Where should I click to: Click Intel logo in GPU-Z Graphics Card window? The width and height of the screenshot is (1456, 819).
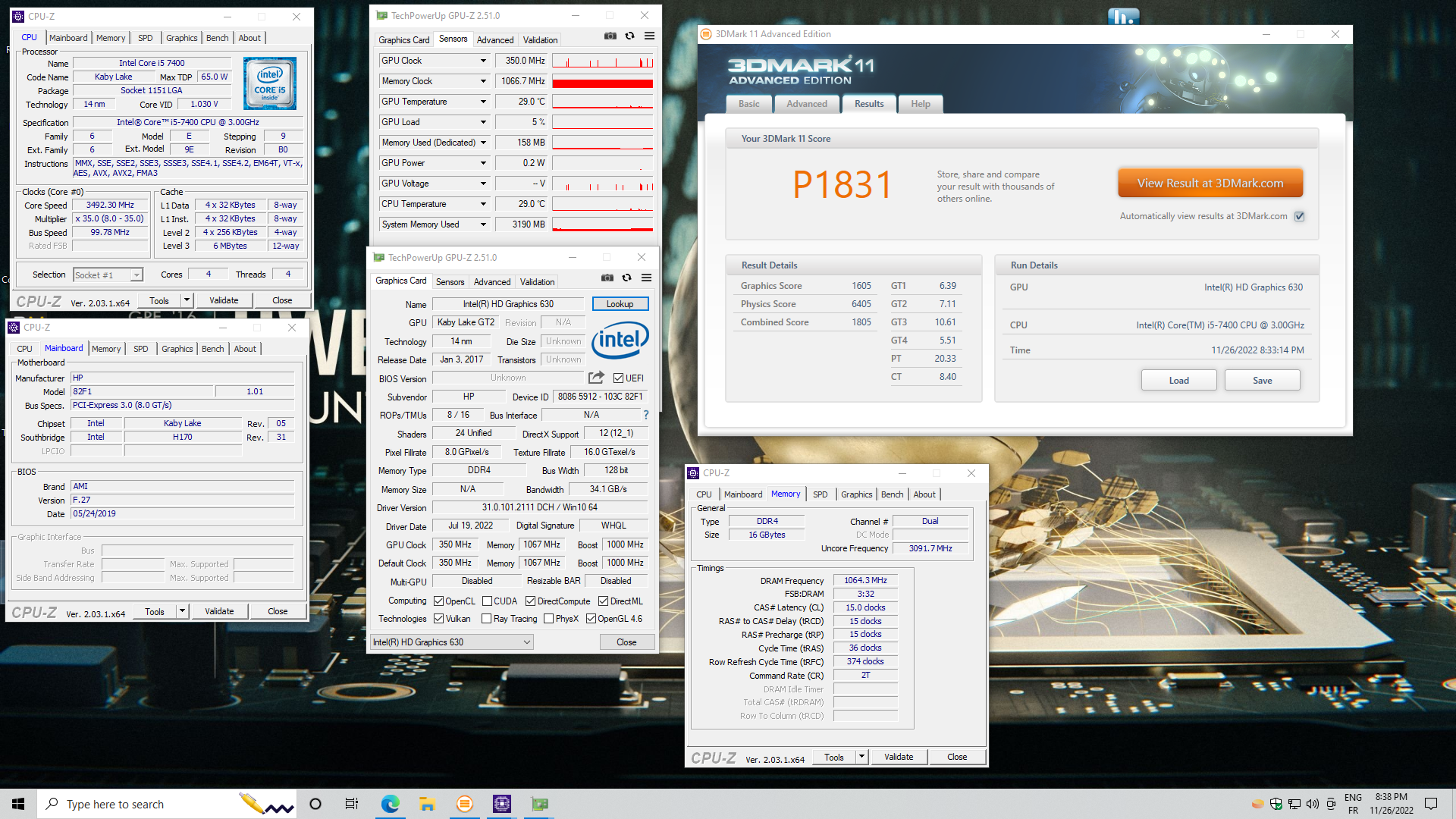pyautogui.click(x=620, y=340)
